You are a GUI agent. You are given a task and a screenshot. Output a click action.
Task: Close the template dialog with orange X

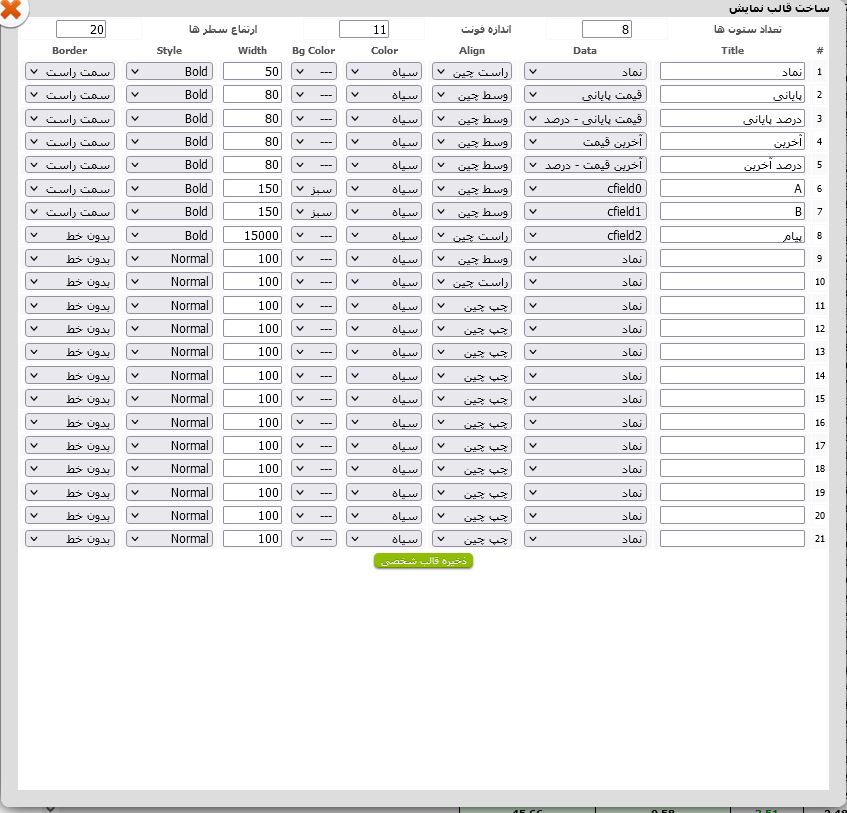tap(11, 12)
